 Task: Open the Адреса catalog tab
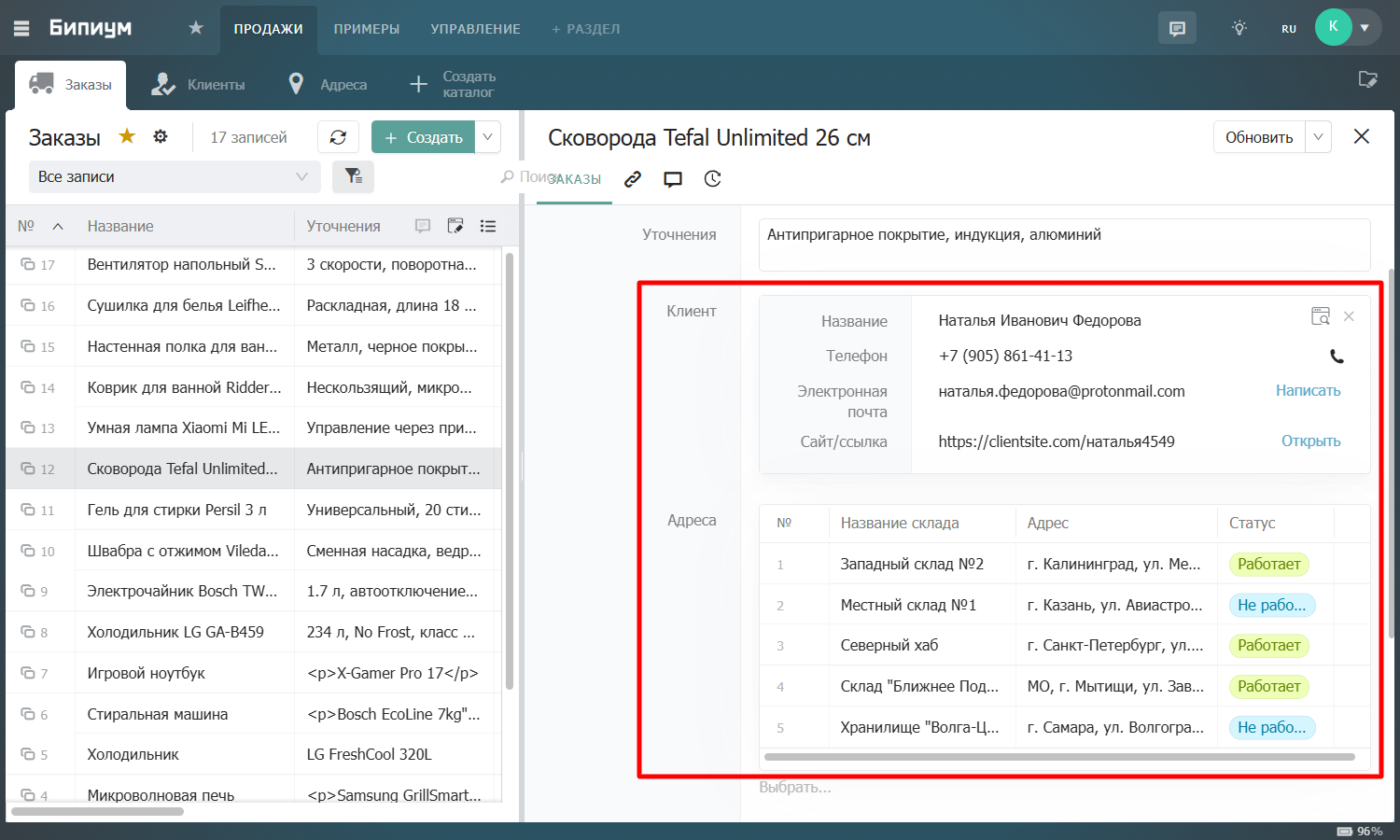(x=328, y=84)
